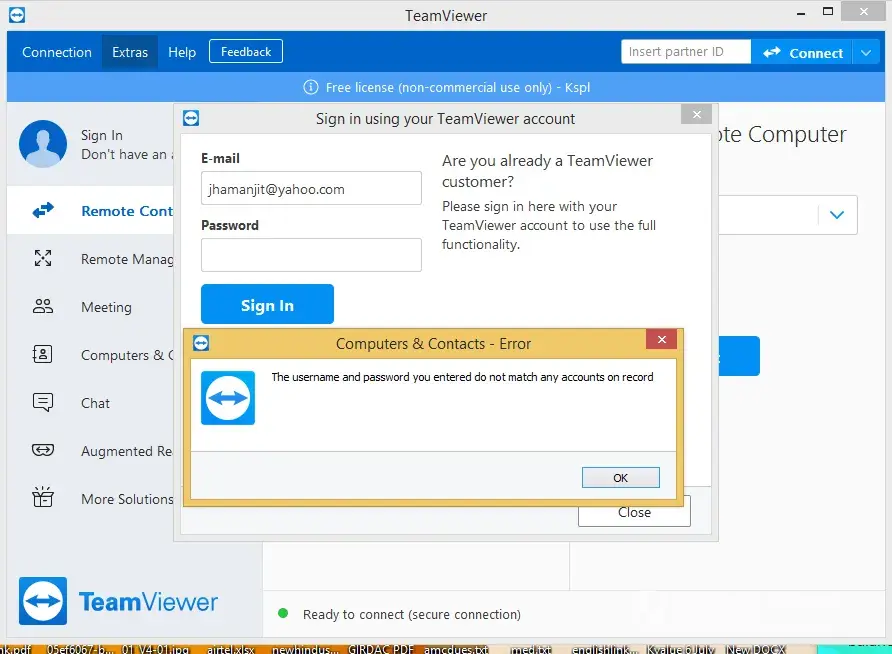This screenshot has width=892, height=654.
Task: Select the Meeting people icon
Action: (x=43, y=307)
